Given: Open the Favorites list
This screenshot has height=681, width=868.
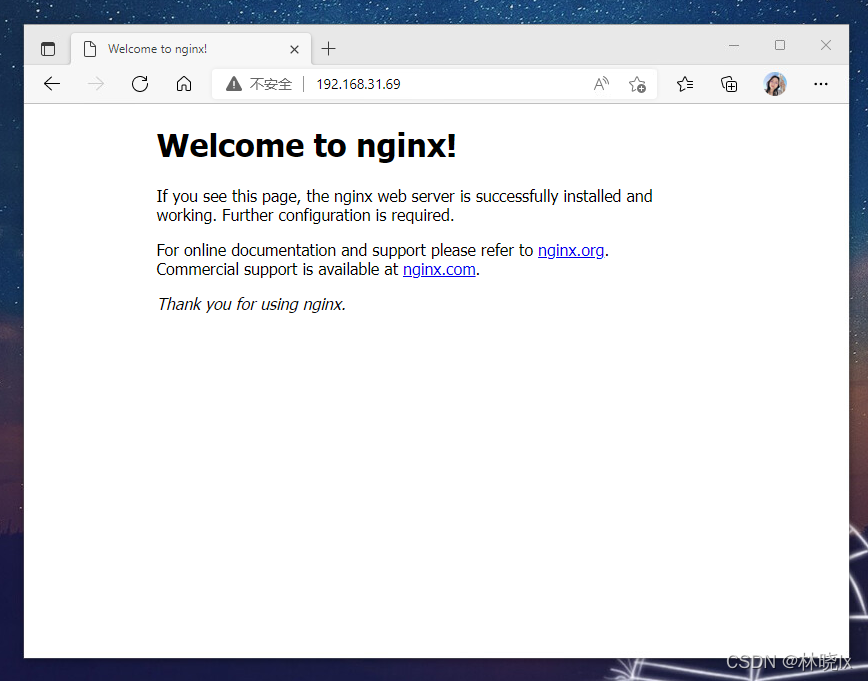Looking at the screenshot, I should point(685,84).
